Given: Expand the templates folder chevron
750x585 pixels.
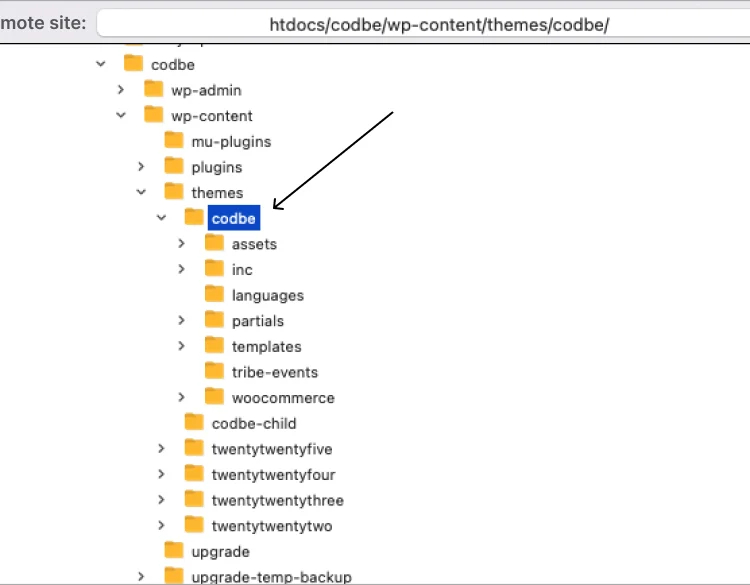Looking at the screenshot, I should [x=181, y=346].
